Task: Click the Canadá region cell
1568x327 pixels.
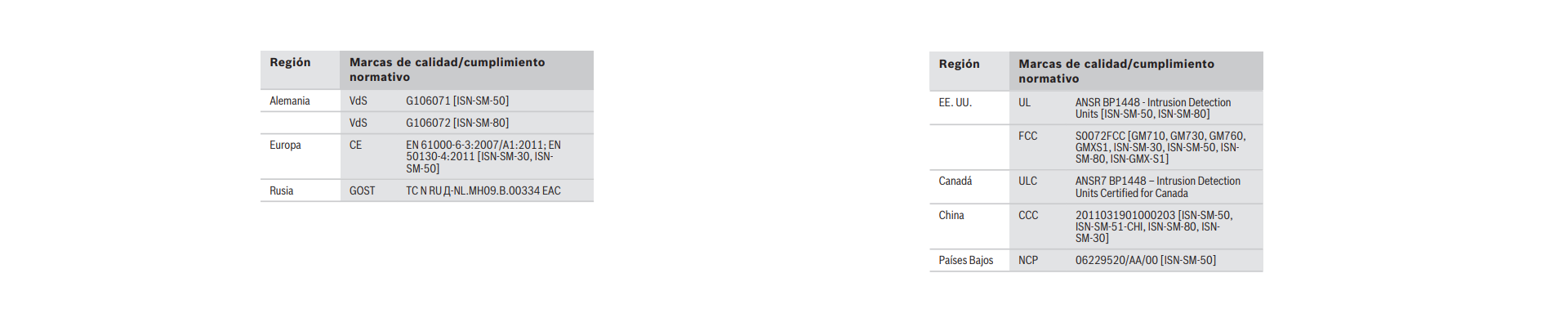Action: click(x=955, y=181)
